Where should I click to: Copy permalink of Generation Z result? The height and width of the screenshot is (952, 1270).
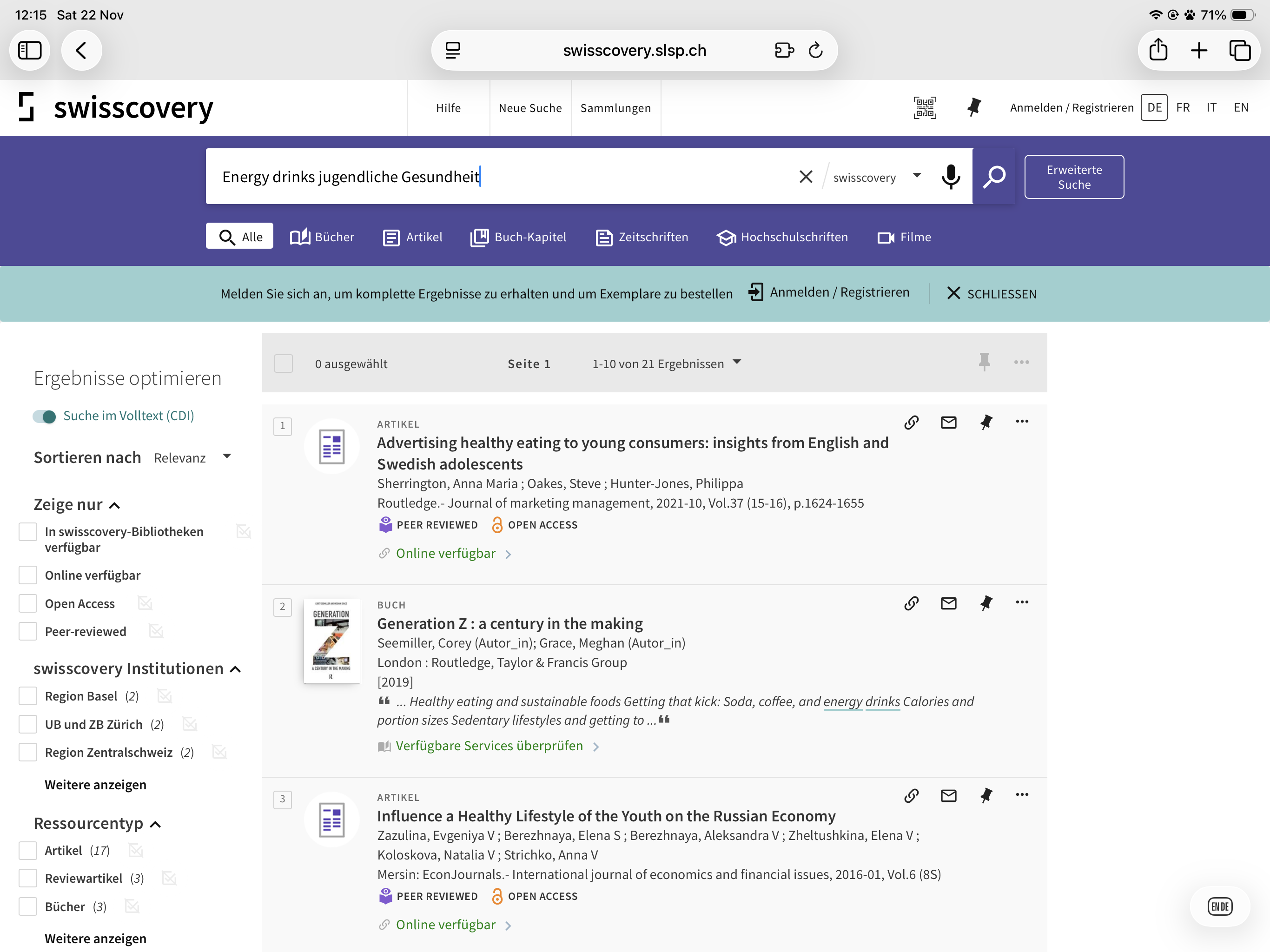click(911, 603)
